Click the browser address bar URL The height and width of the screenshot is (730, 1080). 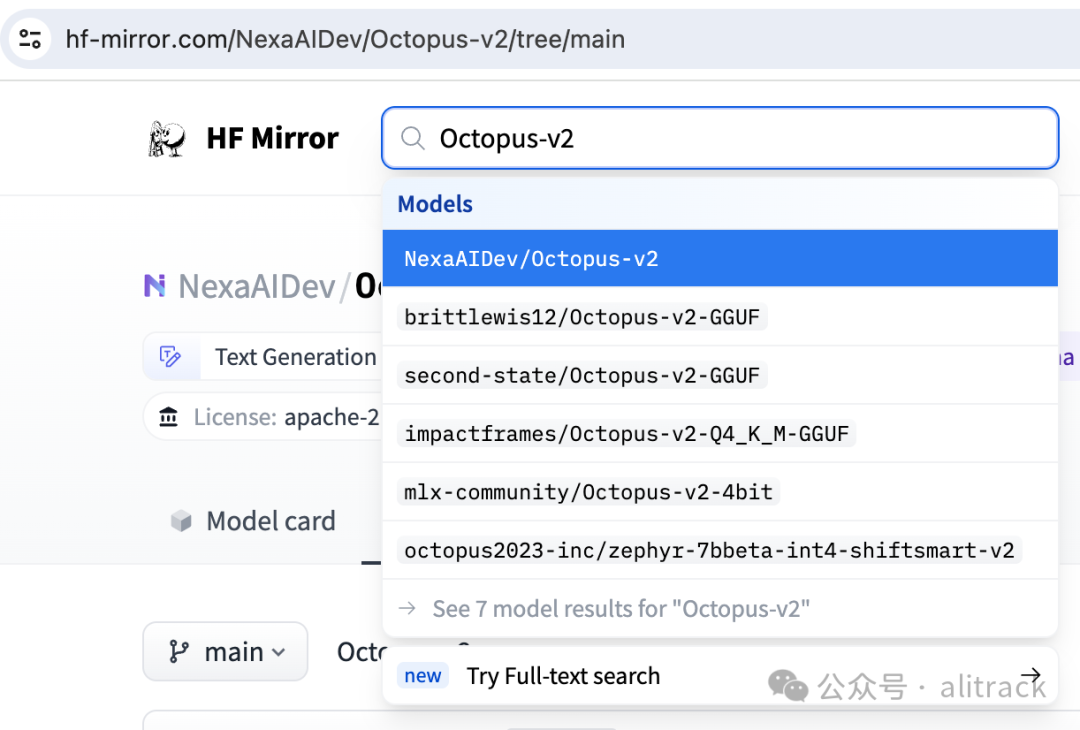(345, 39)
